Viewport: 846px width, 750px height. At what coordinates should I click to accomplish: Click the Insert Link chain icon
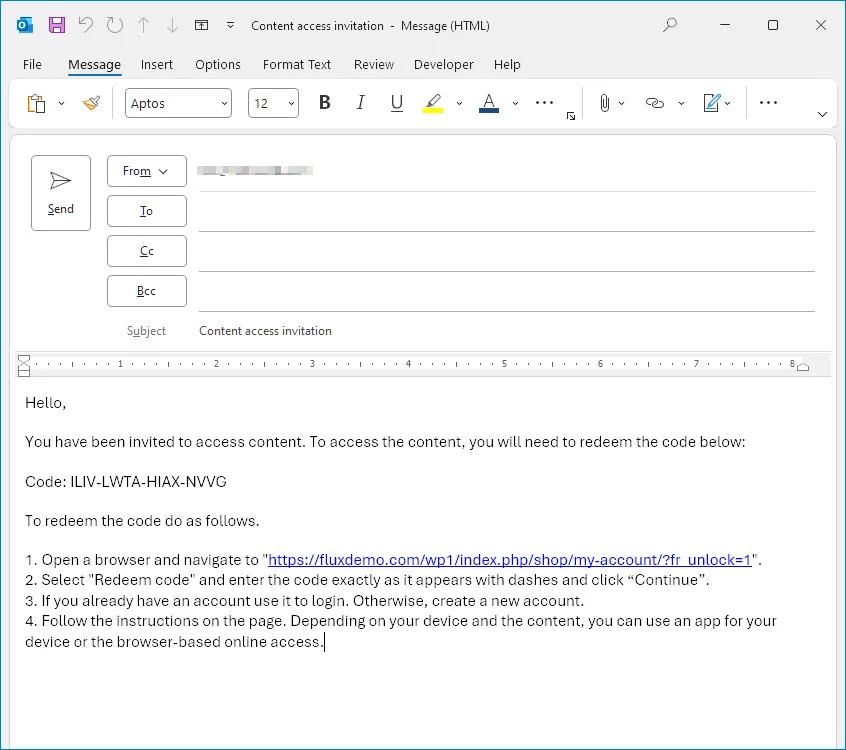[x=655, y=103]
